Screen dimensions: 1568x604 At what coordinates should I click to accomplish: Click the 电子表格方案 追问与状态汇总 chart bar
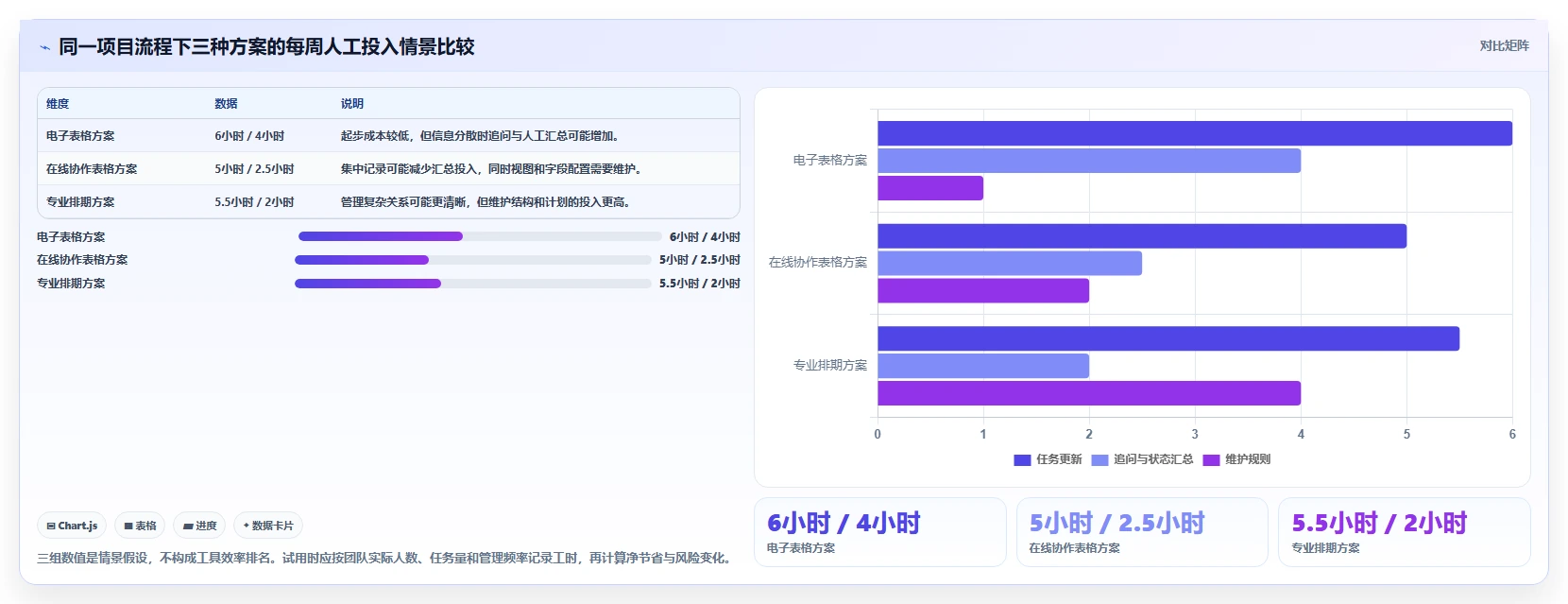click(1089, 161)
